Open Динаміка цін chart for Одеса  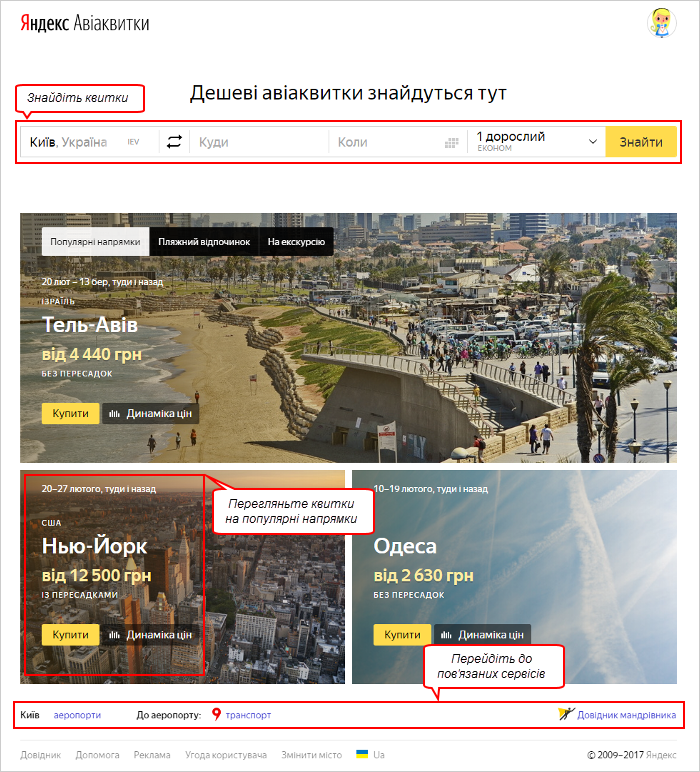coord(482,635)
